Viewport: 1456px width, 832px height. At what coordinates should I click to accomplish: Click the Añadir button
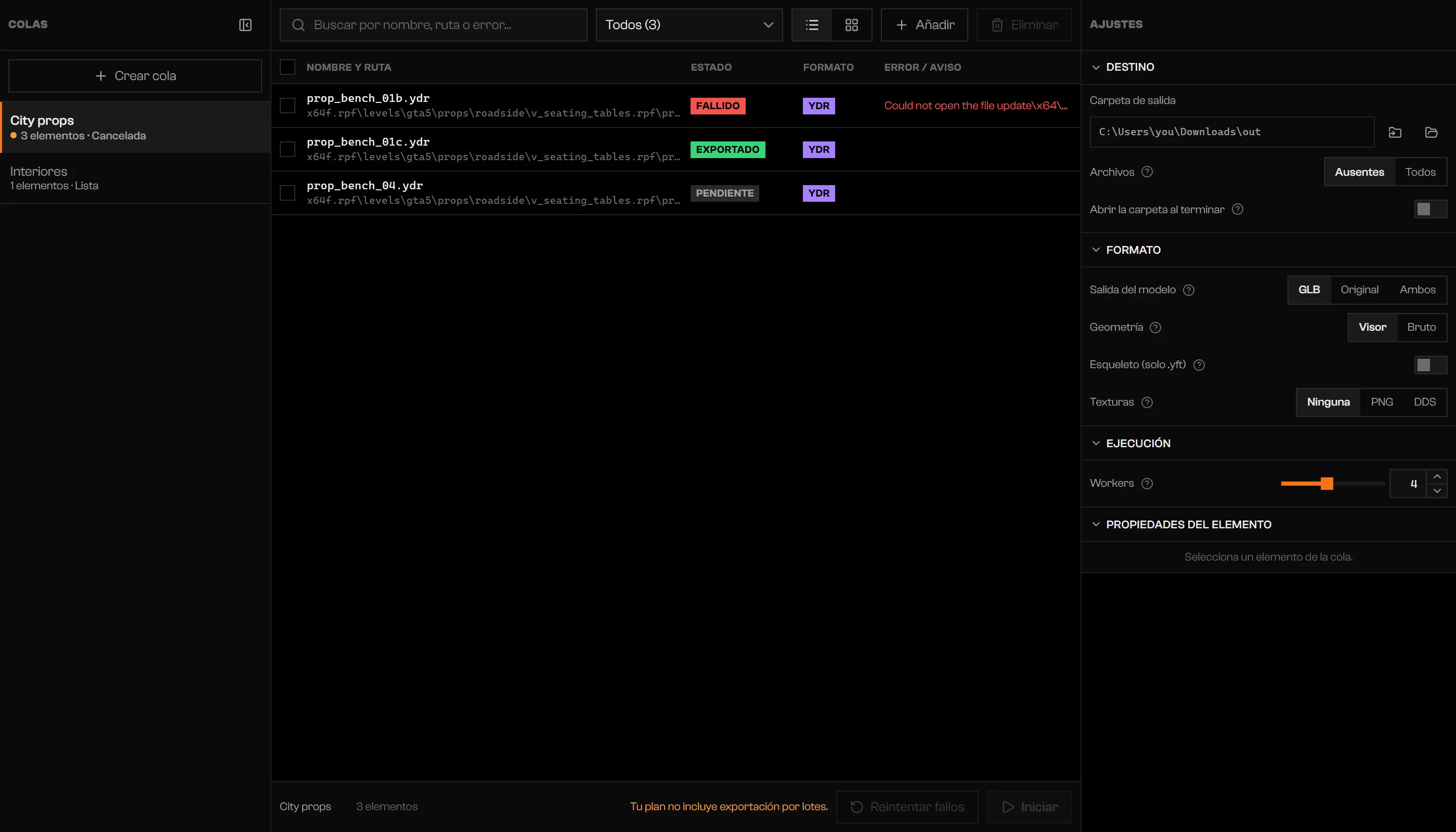924,24
